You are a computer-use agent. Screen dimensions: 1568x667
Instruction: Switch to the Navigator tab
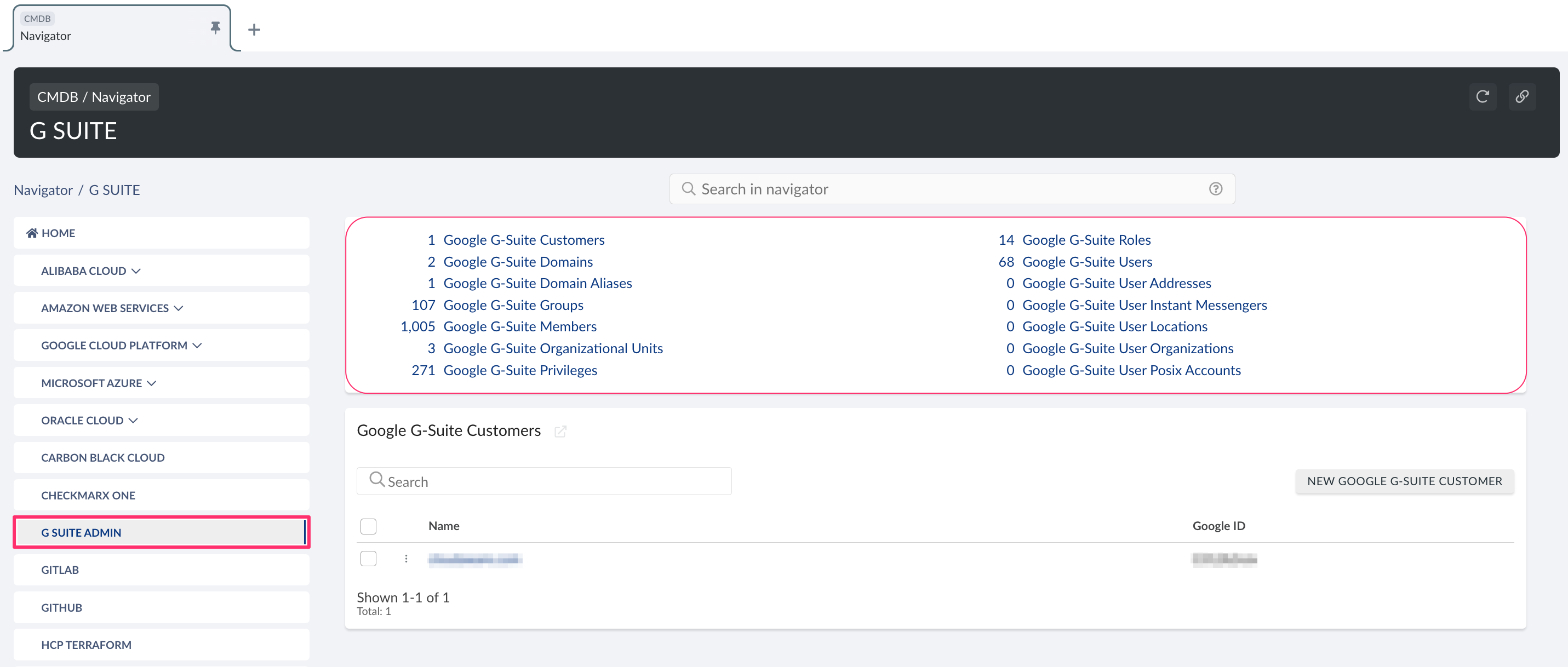[x=45, y=35]
